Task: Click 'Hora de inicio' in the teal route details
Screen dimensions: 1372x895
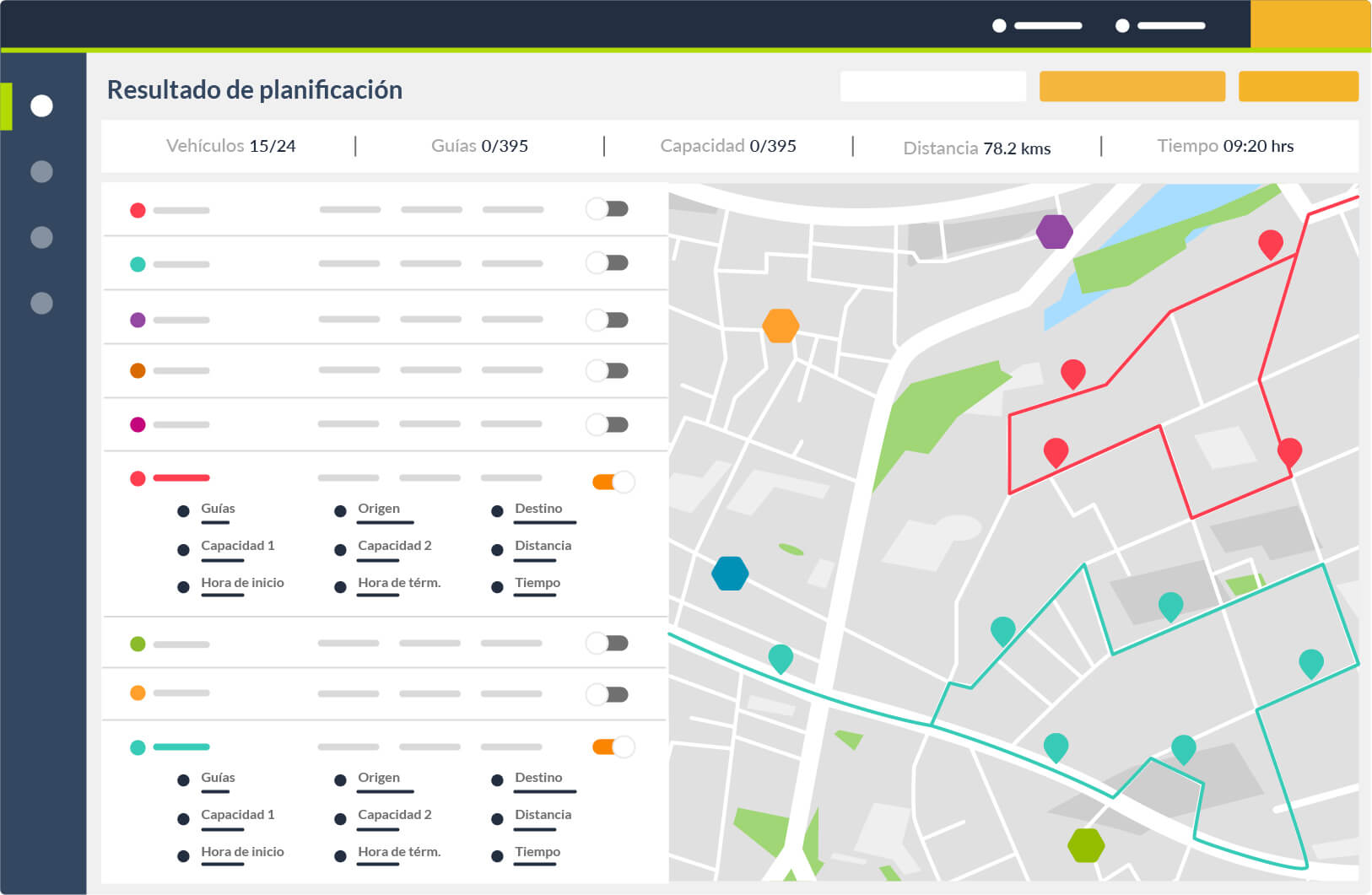Action: point(242,852)
